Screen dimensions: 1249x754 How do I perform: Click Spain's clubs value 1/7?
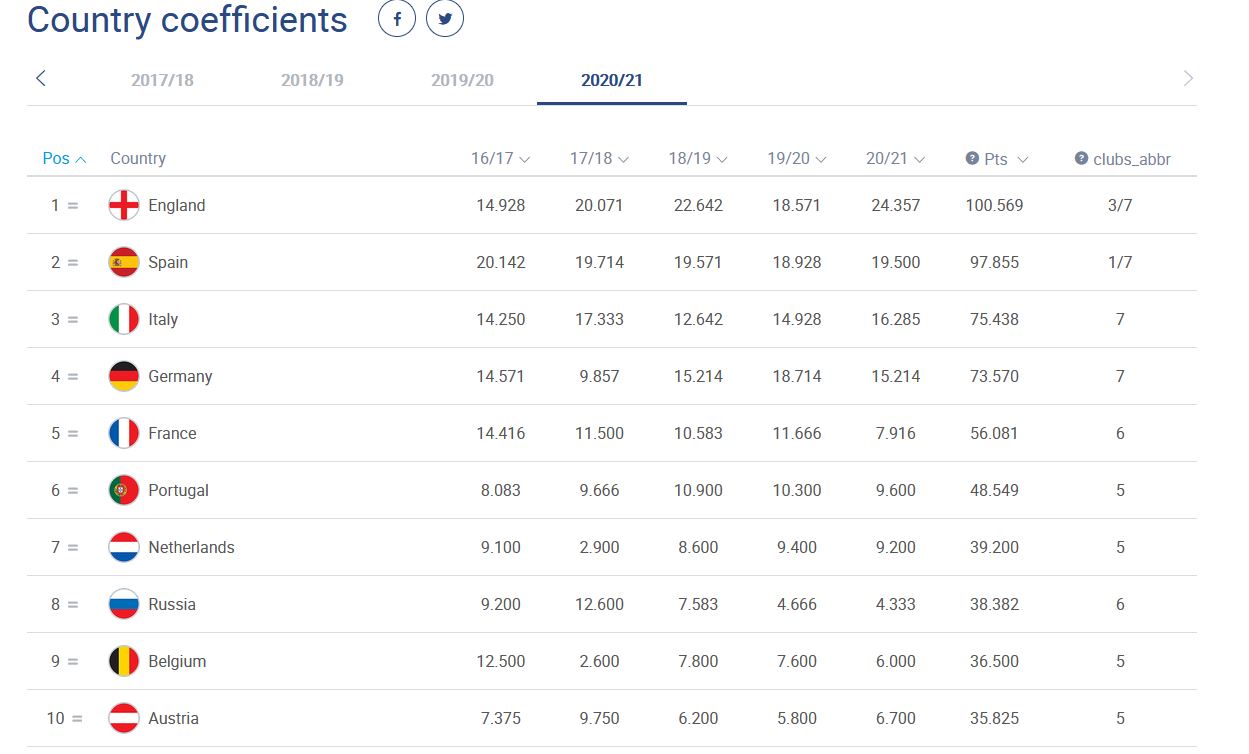[x=1120, y=262]
